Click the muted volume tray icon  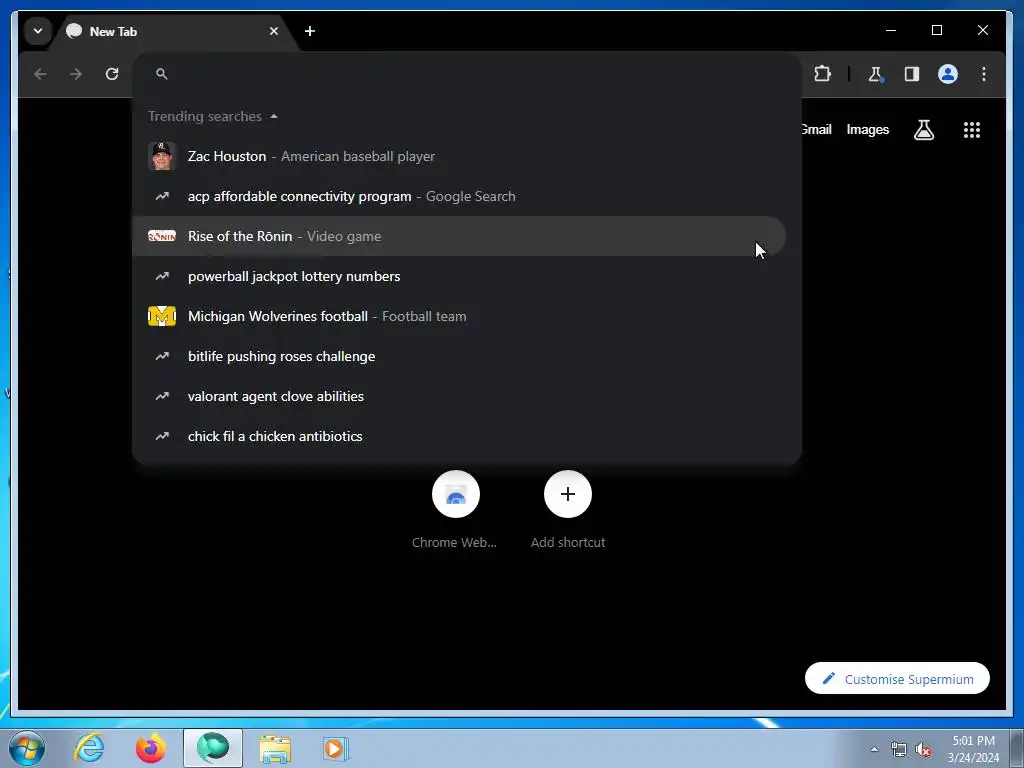[x=923, y=750]
